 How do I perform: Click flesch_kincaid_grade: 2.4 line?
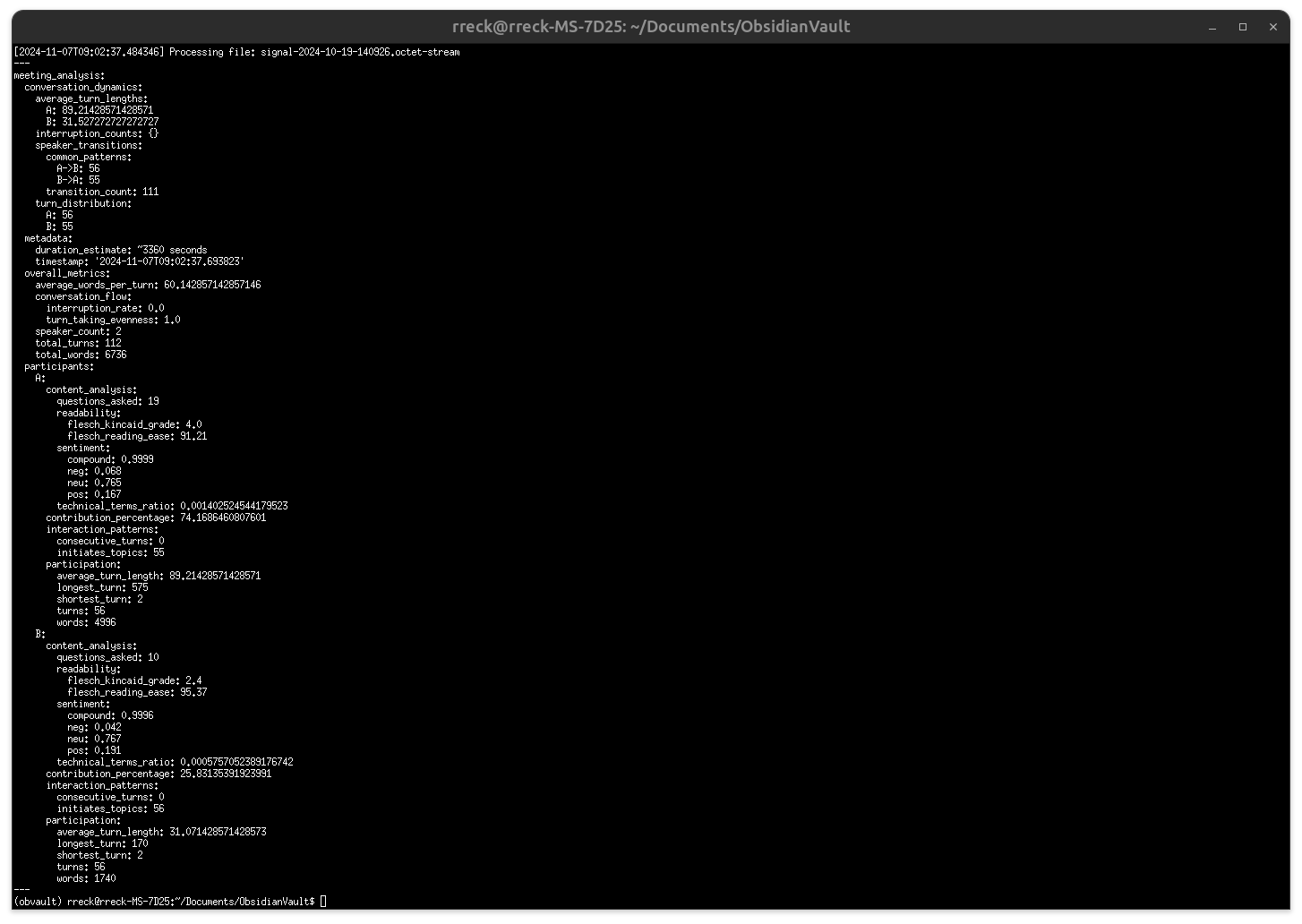point(134,680)
